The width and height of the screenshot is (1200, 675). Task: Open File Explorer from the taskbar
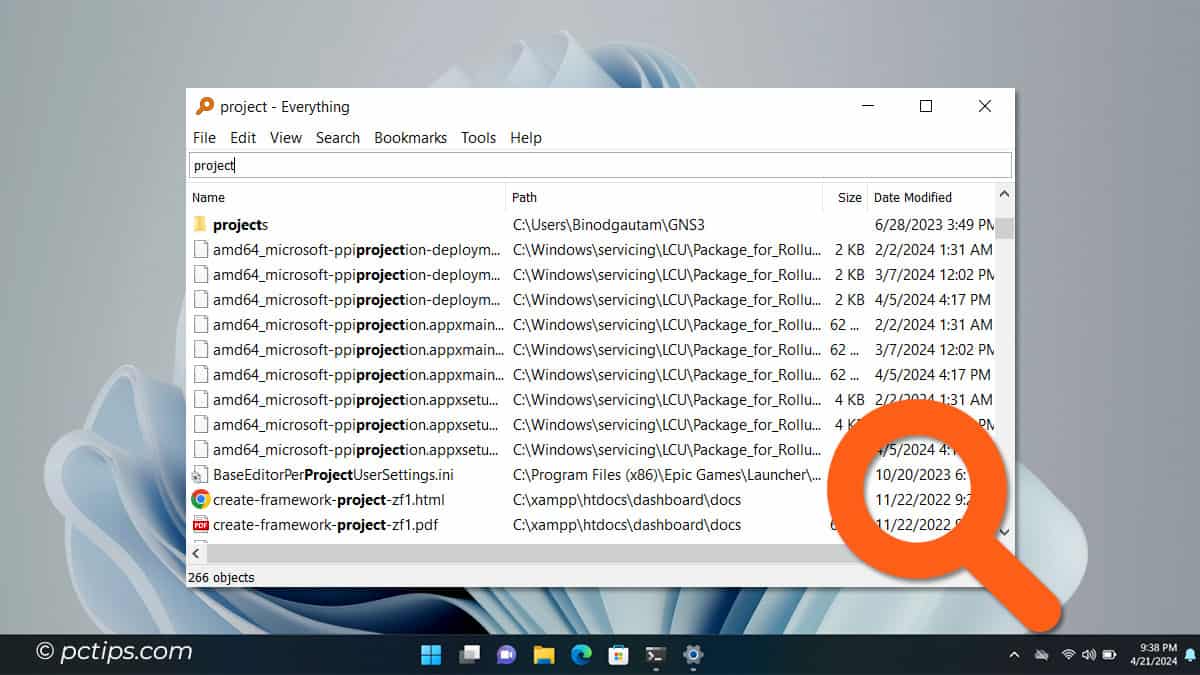coord(543,655)
